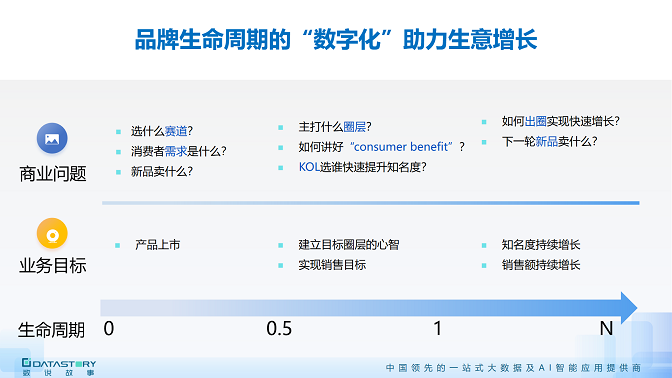Click the text KOL选谁快速提升知名度?
The width and height of the screenshot is (672, 378).
(x=363, y=167)
